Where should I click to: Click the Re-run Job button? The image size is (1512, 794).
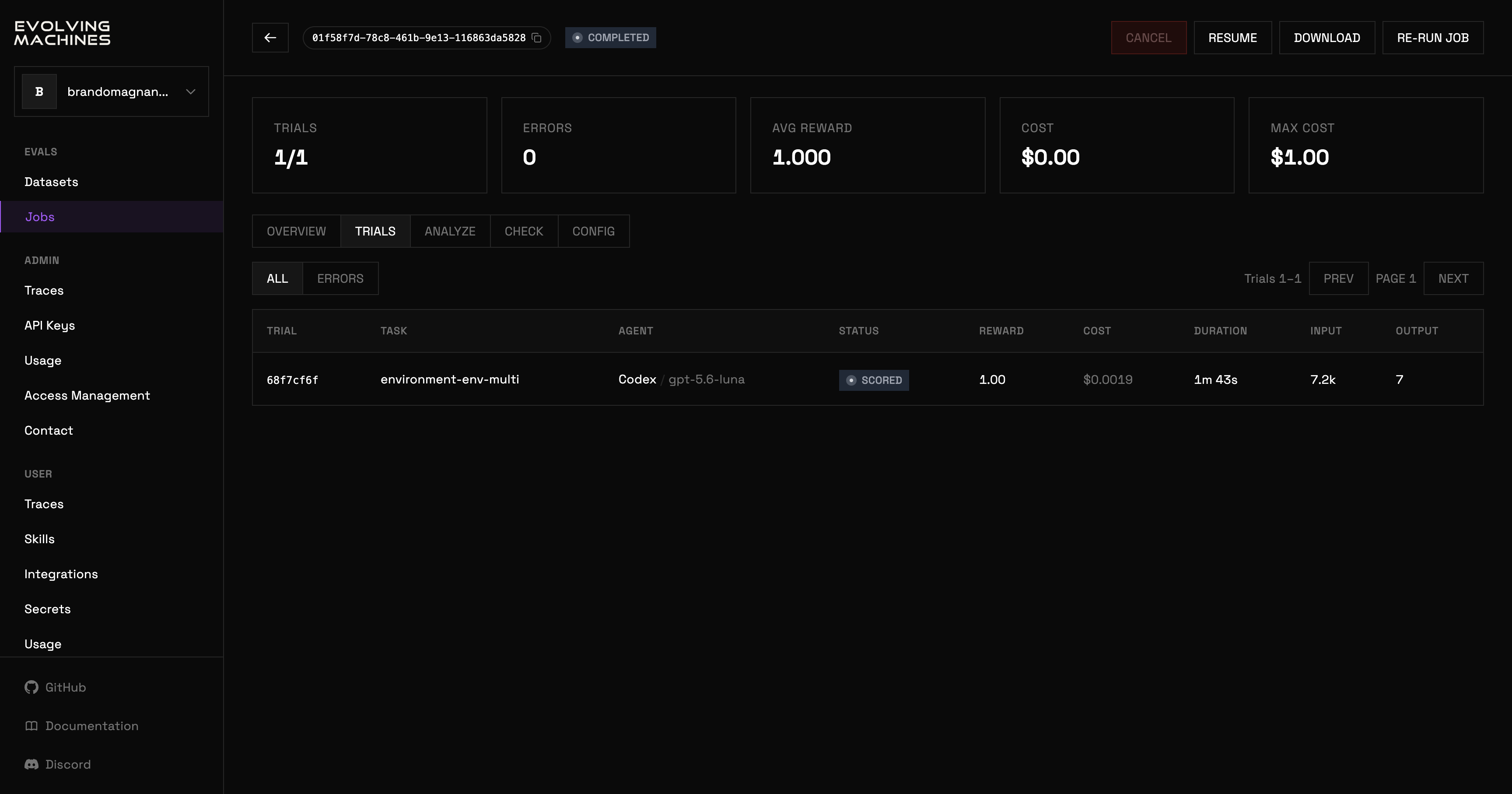(x=1433, y=38)
